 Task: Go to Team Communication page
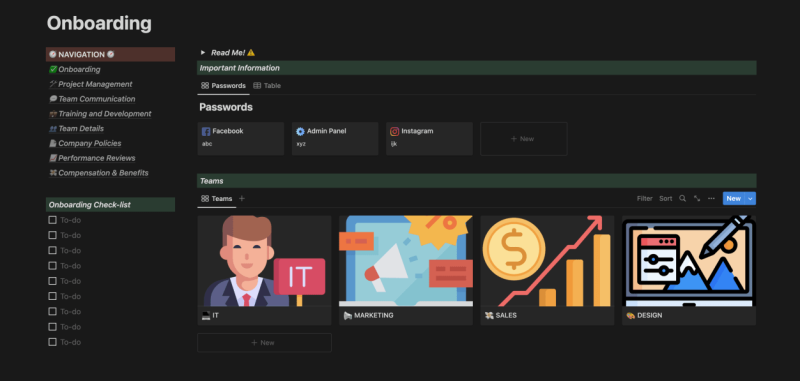coord(96,99)
